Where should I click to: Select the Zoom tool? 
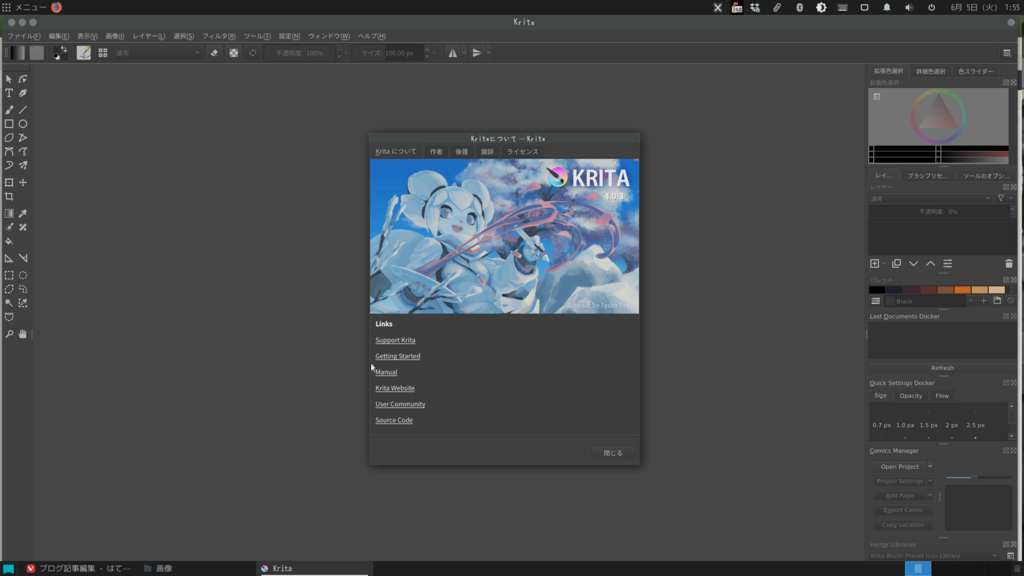pyautogui.click(x=9, y=334)
